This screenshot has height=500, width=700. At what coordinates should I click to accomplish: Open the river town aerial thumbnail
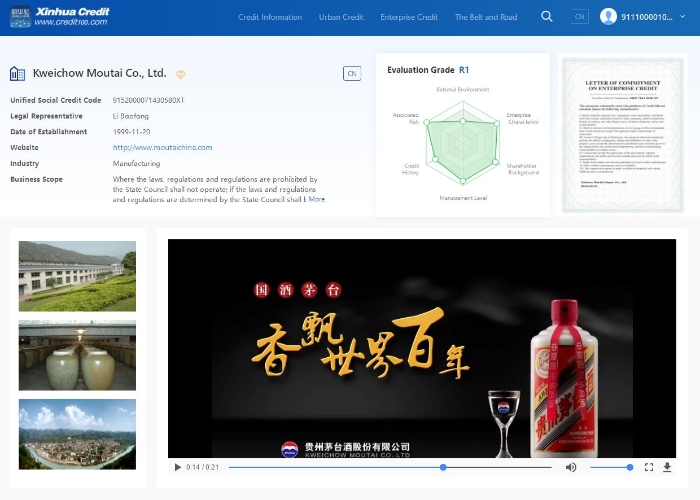77,434
